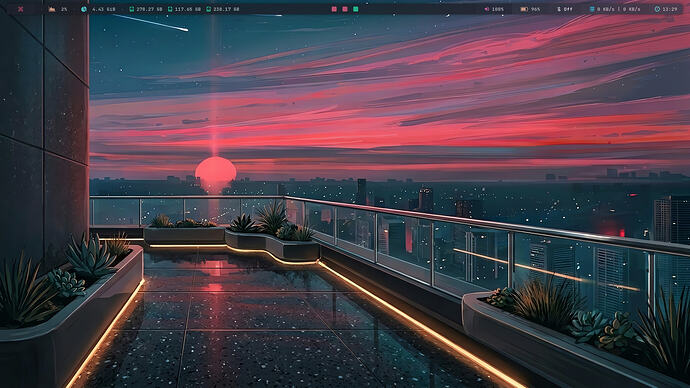The height and width of the screenshot is (388, 690).
Task: Click the '100%' volume reading text
Action: [498, 9]
